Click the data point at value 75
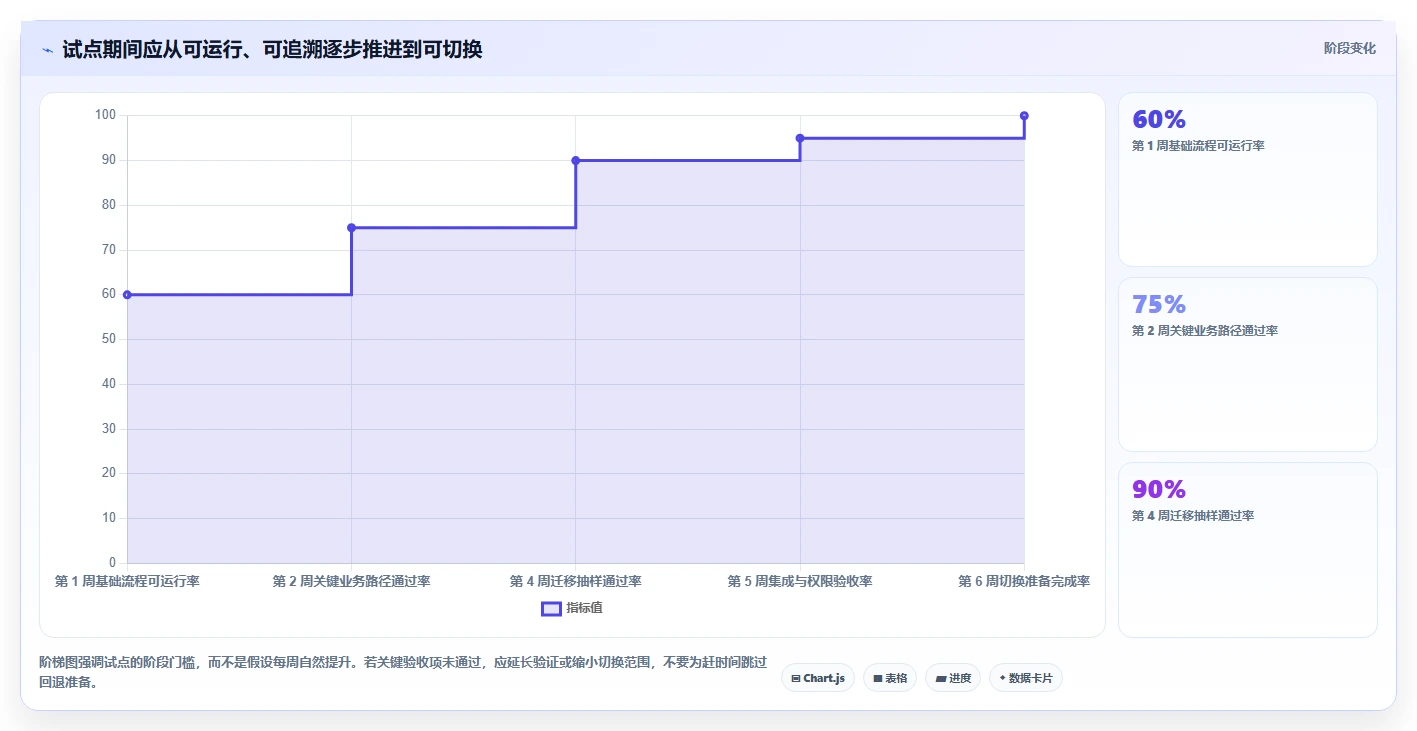1417x731 pixels. (351, 228)
